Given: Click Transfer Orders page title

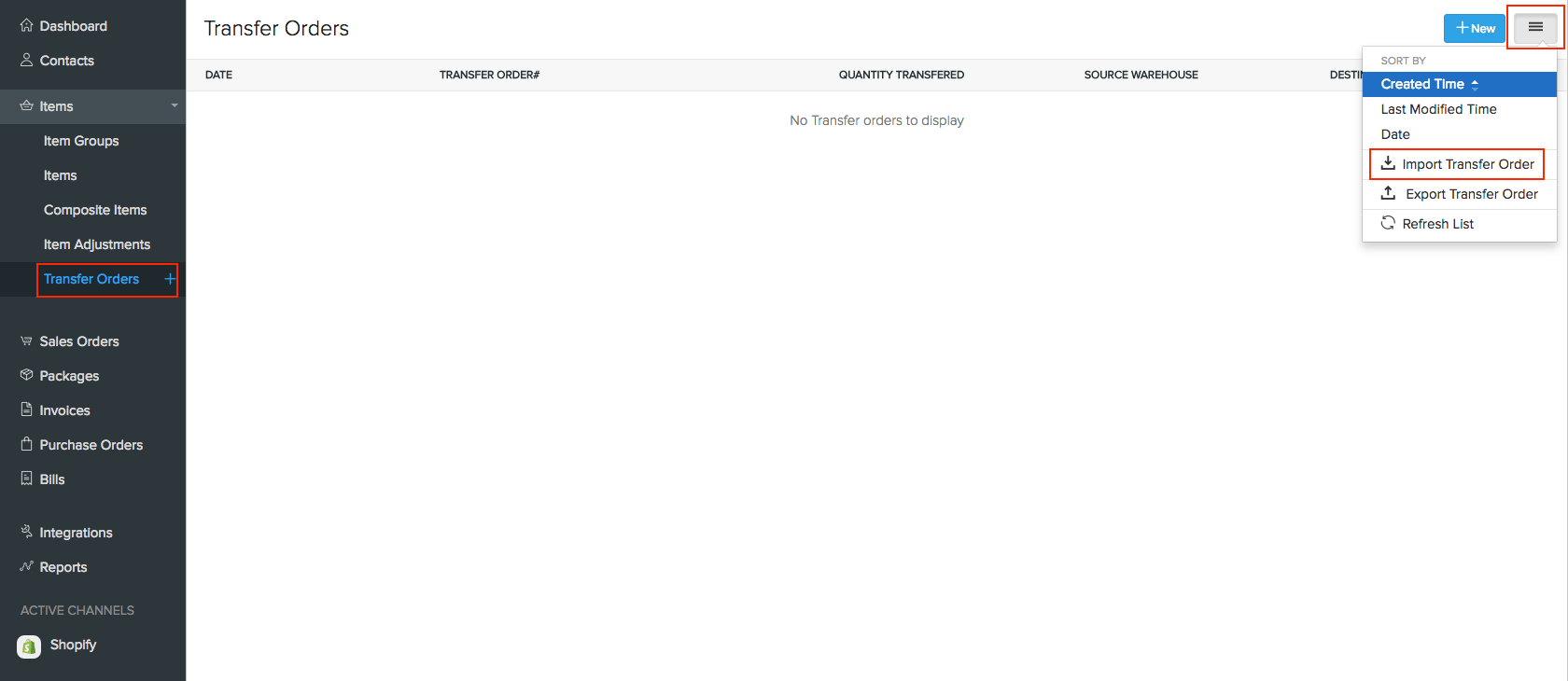Looking at the screenshot, I should [276, 29].
